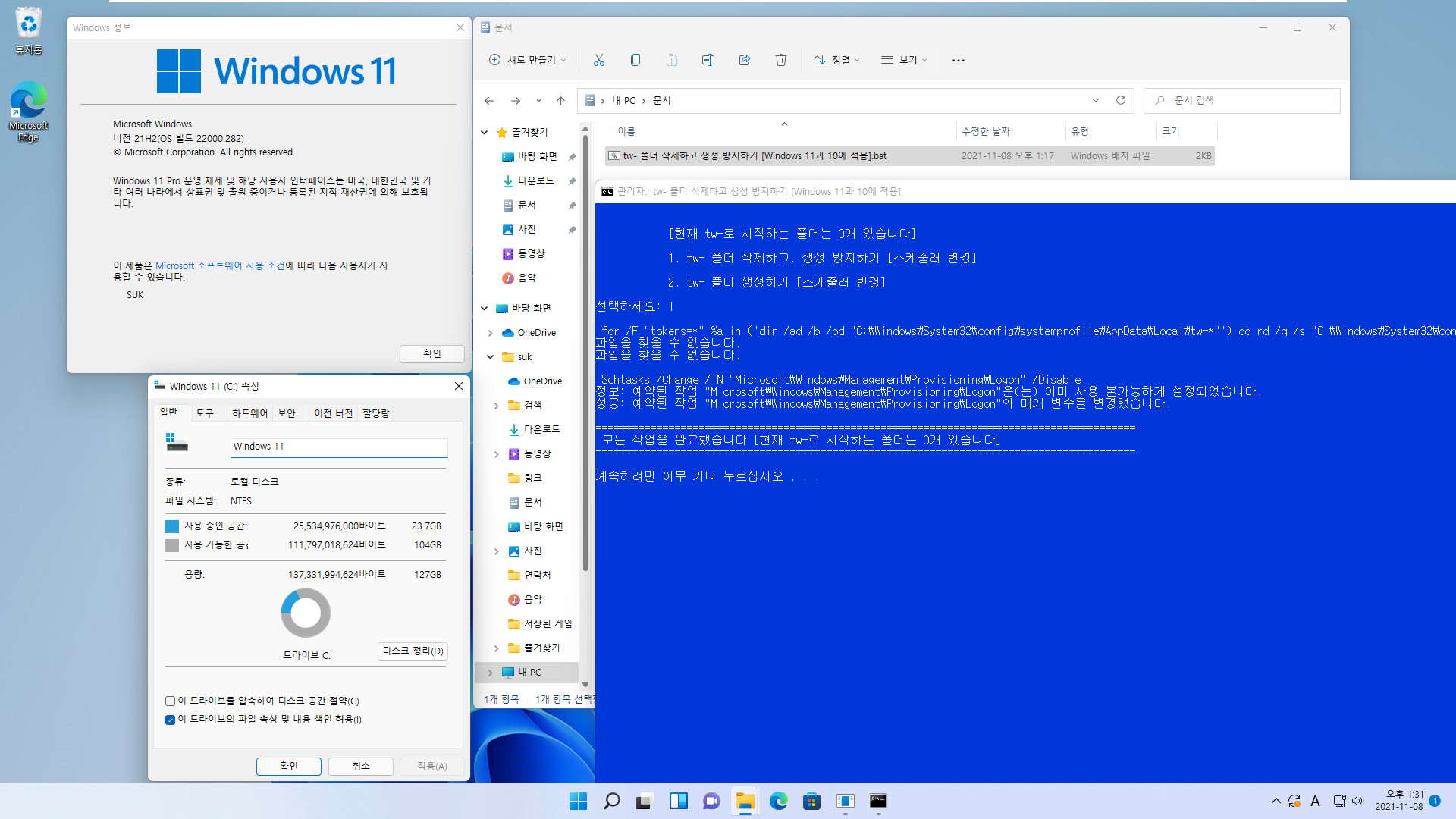The image size is (1456, 819).
Task: Click the disk usage donut chart
Action: pyautogui.click(x=306, y=613)
